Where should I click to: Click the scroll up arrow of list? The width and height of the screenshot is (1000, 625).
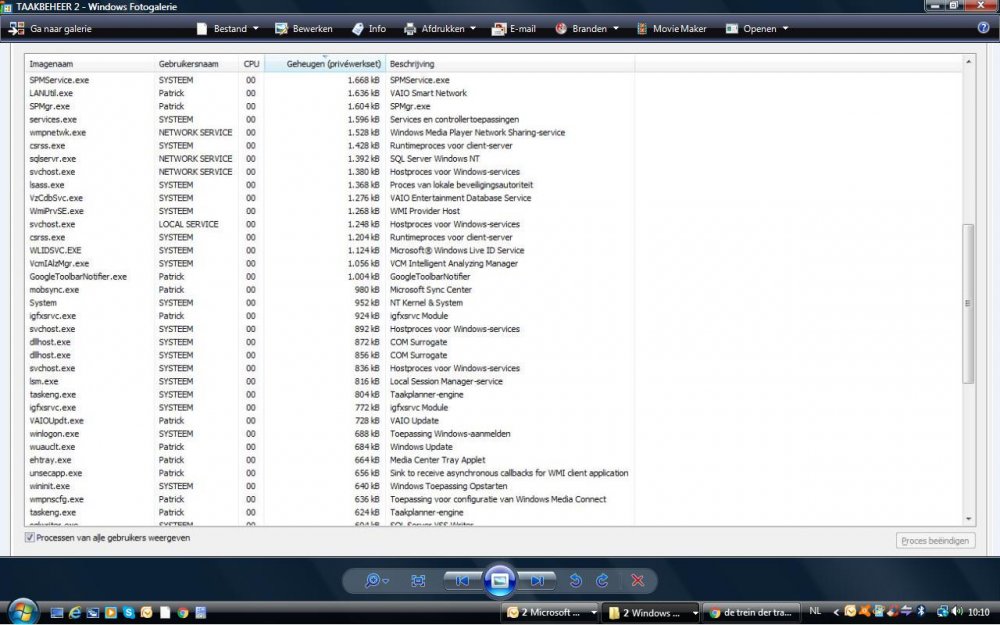click(968, 62)
